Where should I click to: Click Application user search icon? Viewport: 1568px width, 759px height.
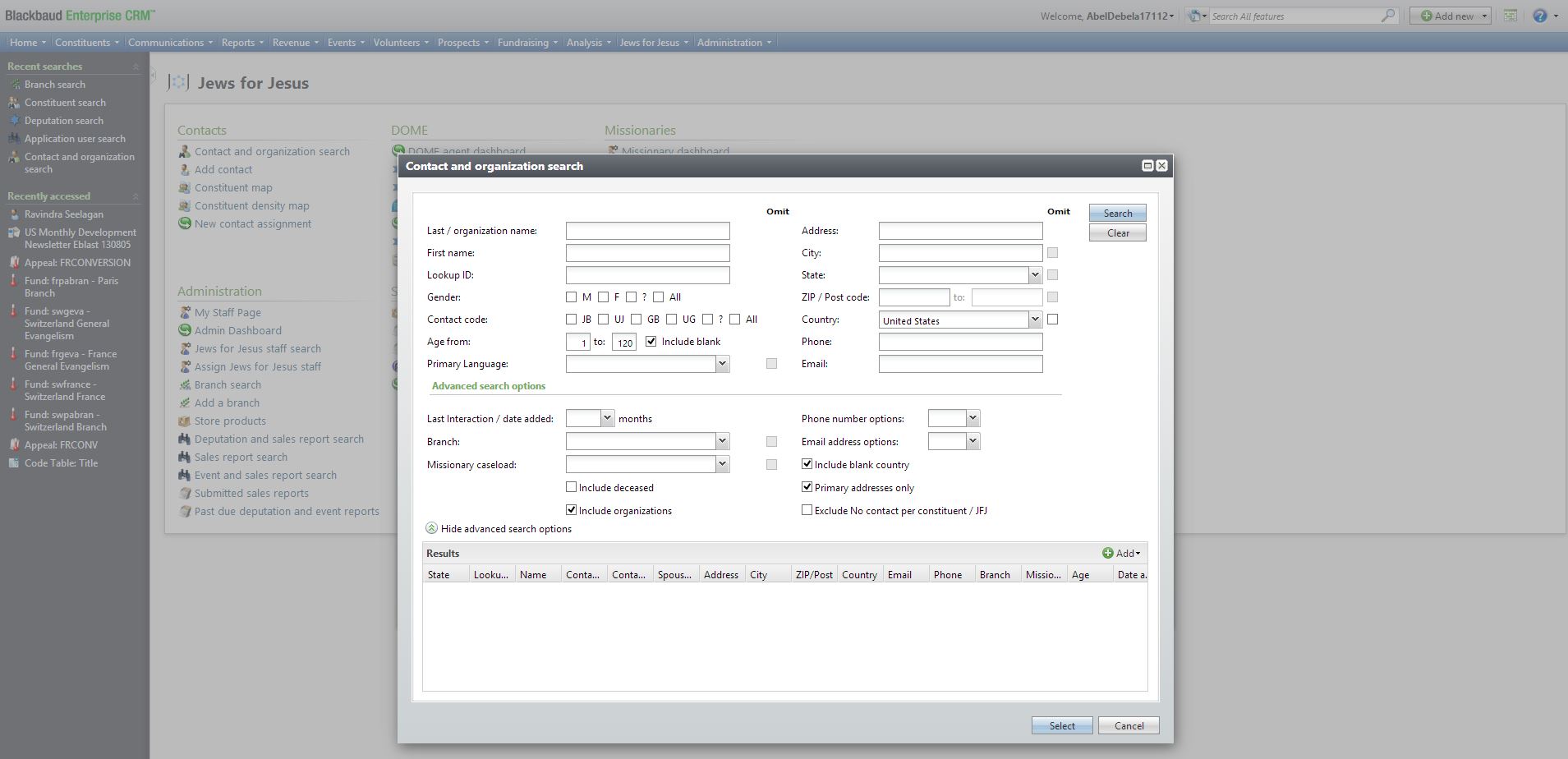coord(14,138)
